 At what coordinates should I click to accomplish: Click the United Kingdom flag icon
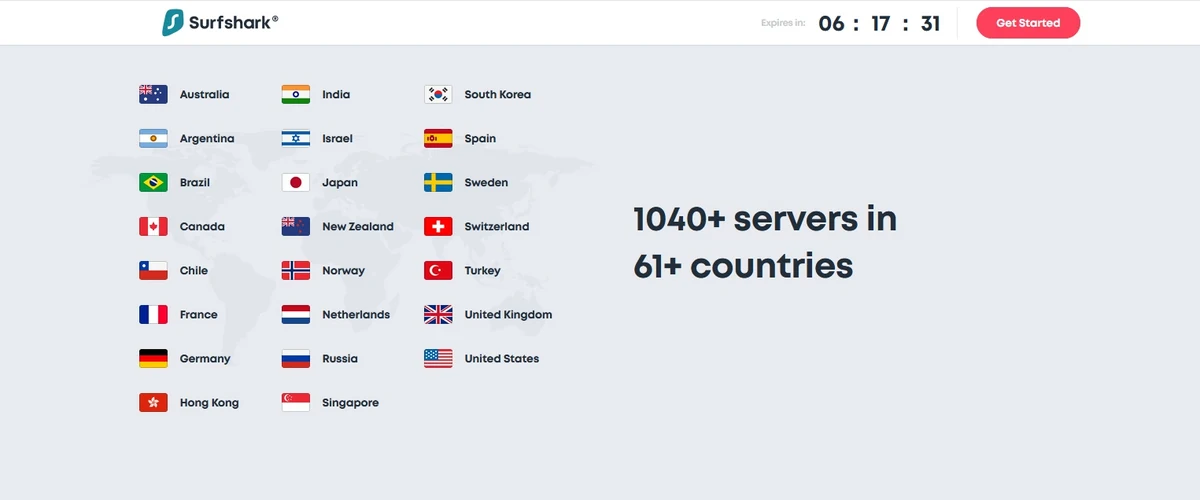click(438, 315)
